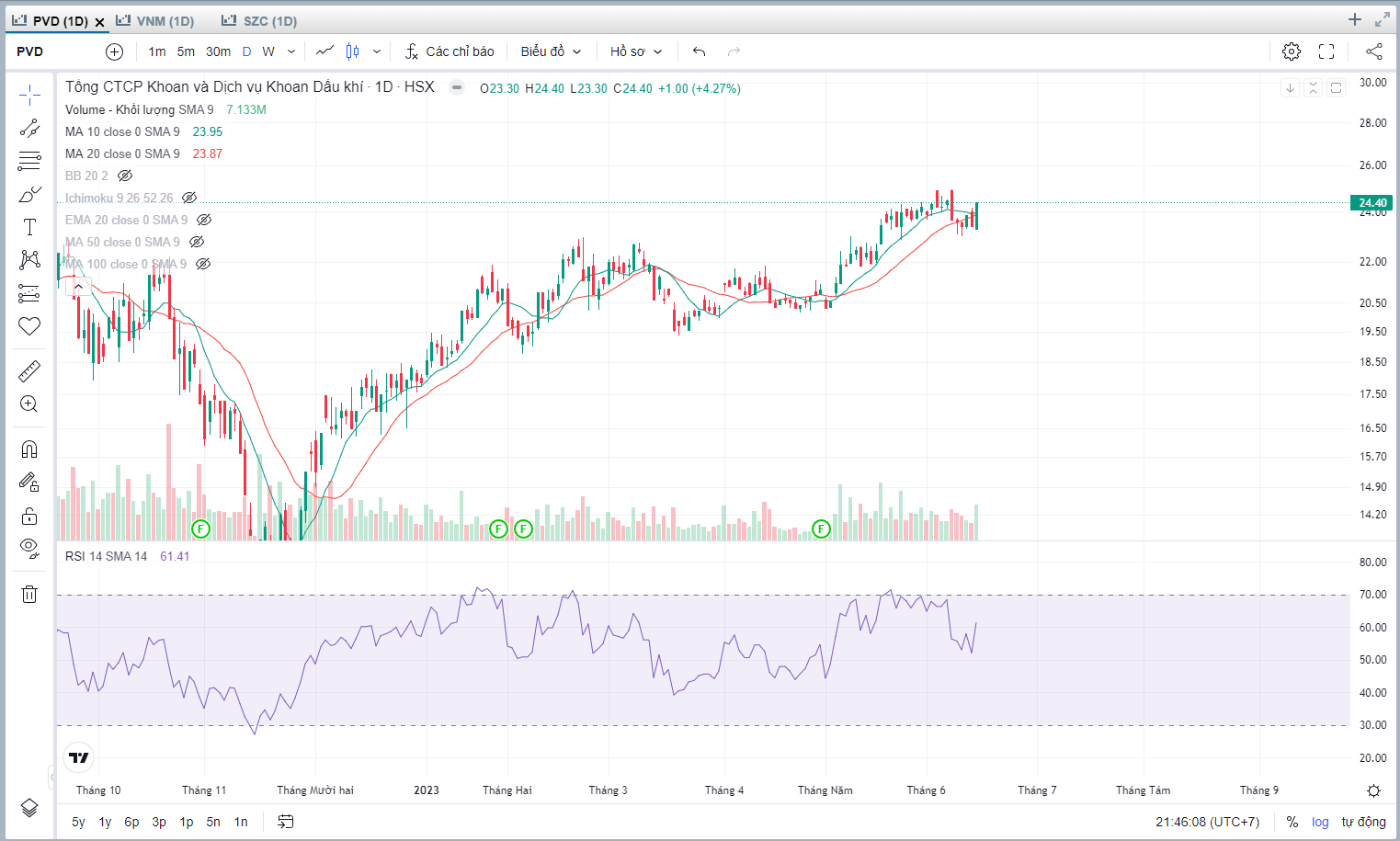This screenshot has width=1400, height=841.
Task: Toggle the Magnet snap mode icon
Action: tap(29, 449)
